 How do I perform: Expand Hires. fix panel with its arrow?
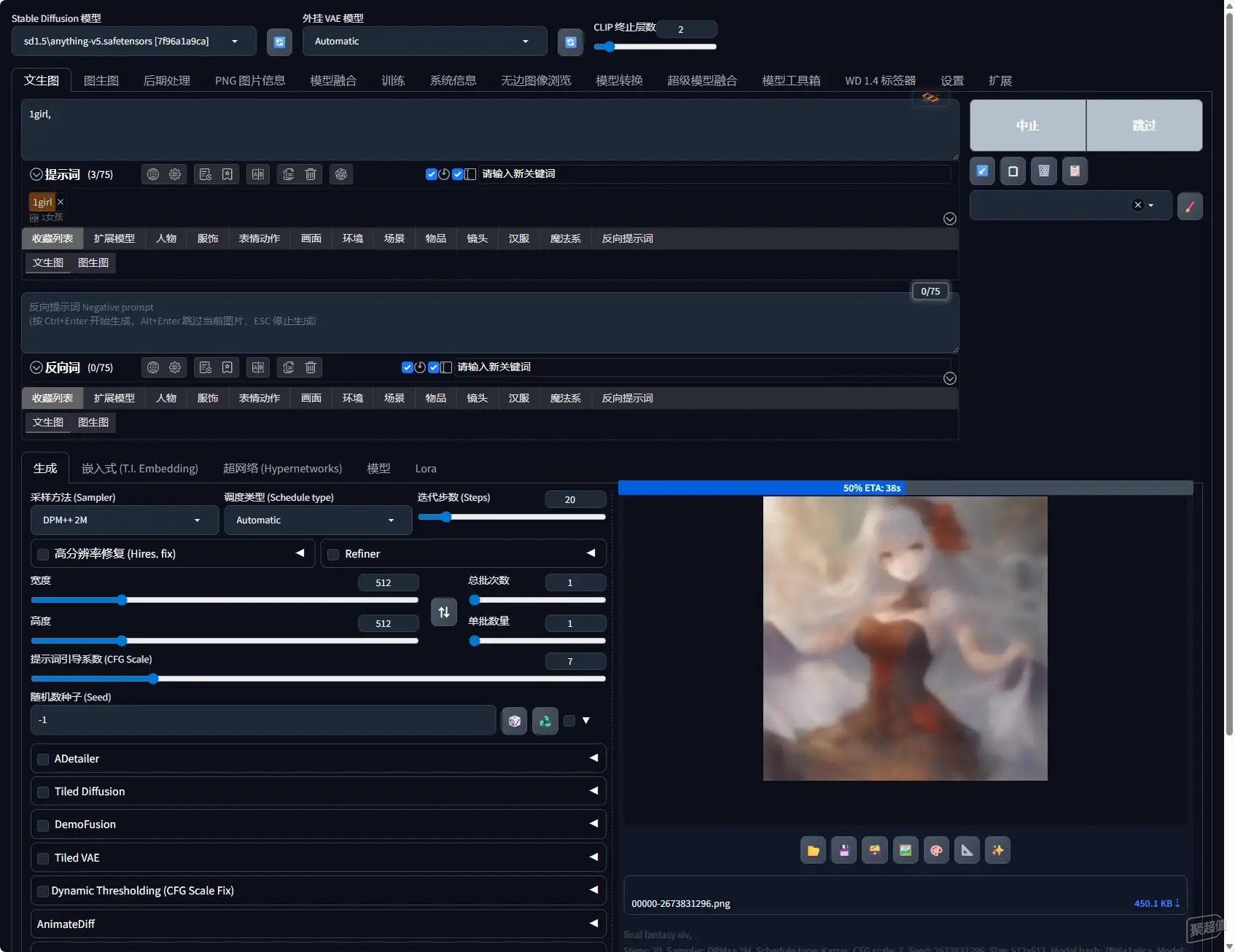tap(300, 553)
